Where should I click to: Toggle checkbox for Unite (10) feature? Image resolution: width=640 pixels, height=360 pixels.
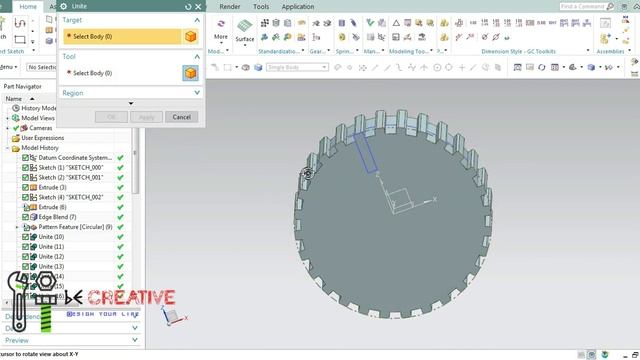pyautogui.click(x=25, y=237)
